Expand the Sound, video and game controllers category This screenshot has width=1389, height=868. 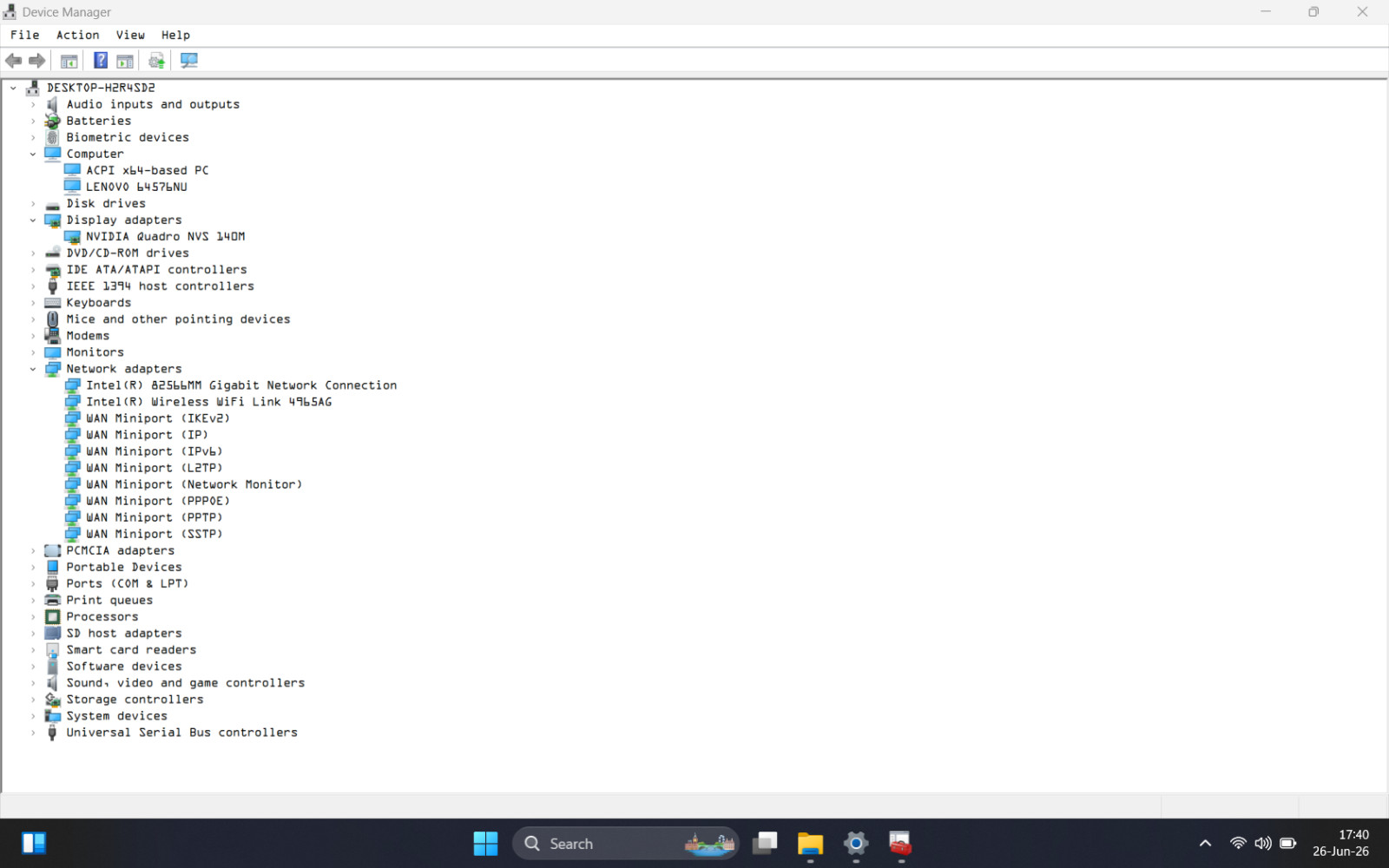click(x=33, y=683)
